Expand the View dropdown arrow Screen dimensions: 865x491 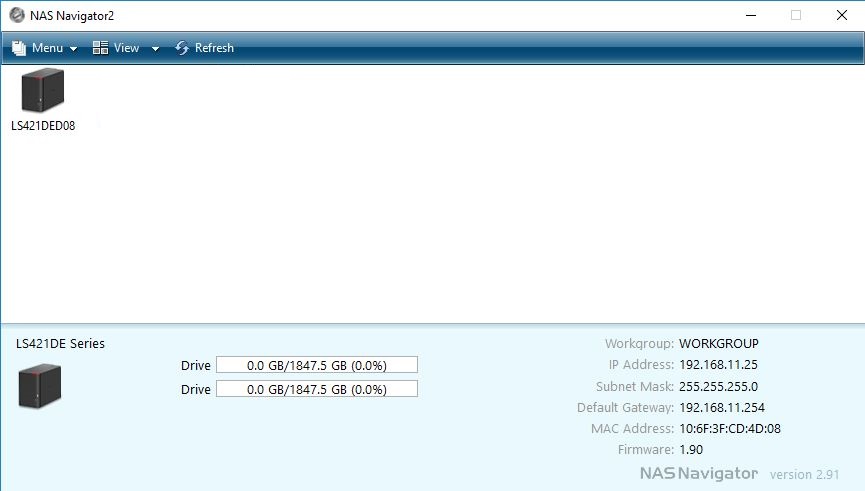pyautogui.click(x=156, y=49)
